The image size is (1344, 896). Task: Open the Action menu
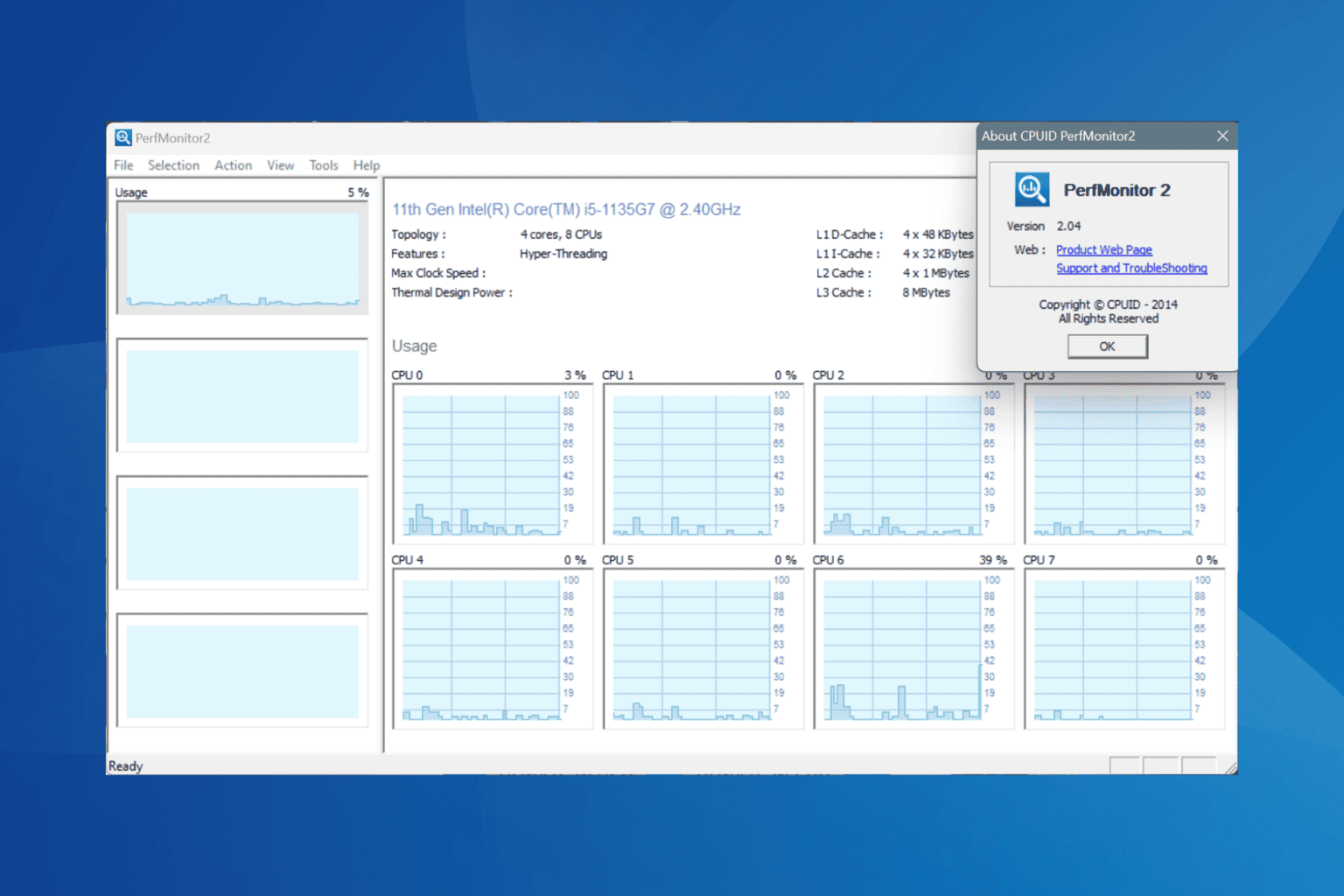[233, 165]
